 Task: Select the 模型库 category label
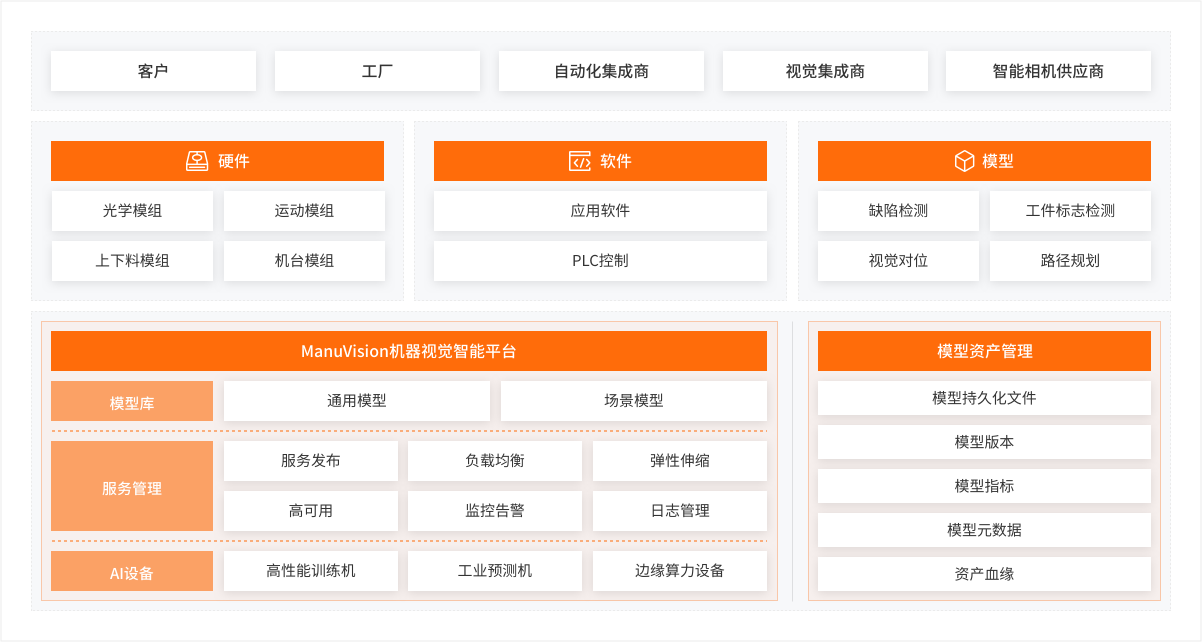[132, 401]
